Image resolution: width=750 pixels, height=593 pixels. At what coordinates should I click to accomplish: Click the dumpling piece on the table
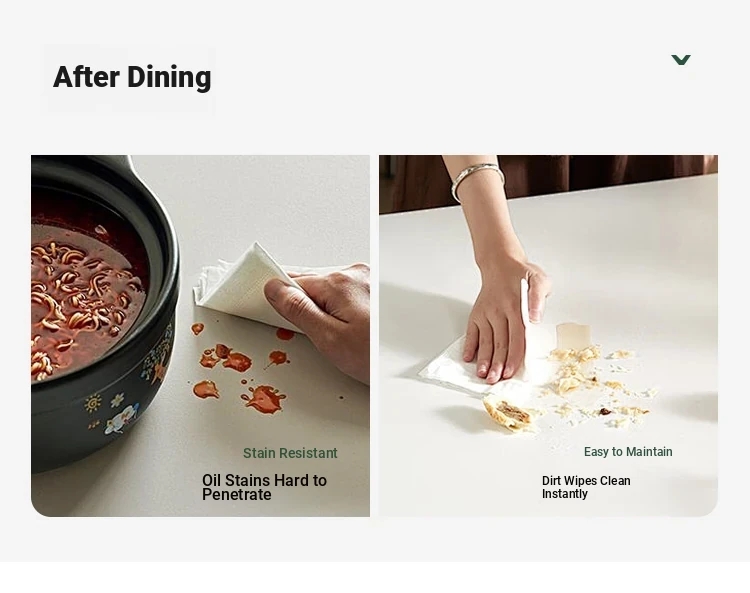point(507,414)
